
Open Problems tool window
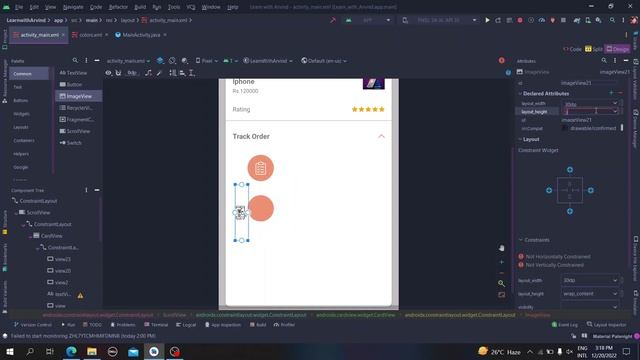tap(123, 325)
